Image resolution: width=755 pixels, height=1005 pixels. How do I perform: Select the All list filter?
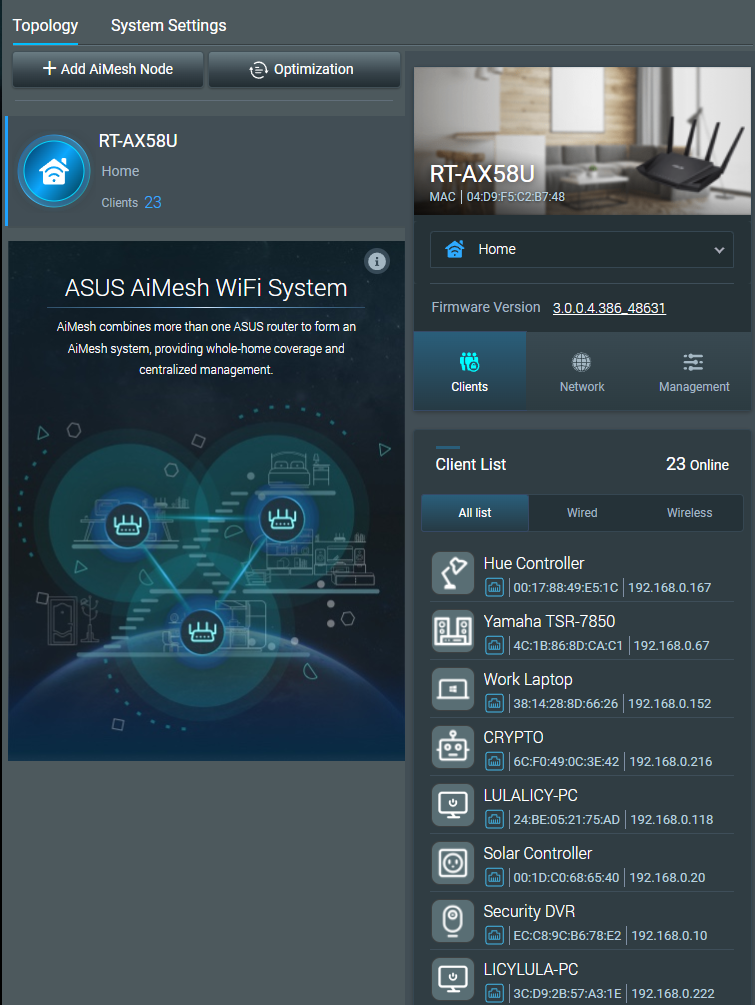click(x=475, y=513)
